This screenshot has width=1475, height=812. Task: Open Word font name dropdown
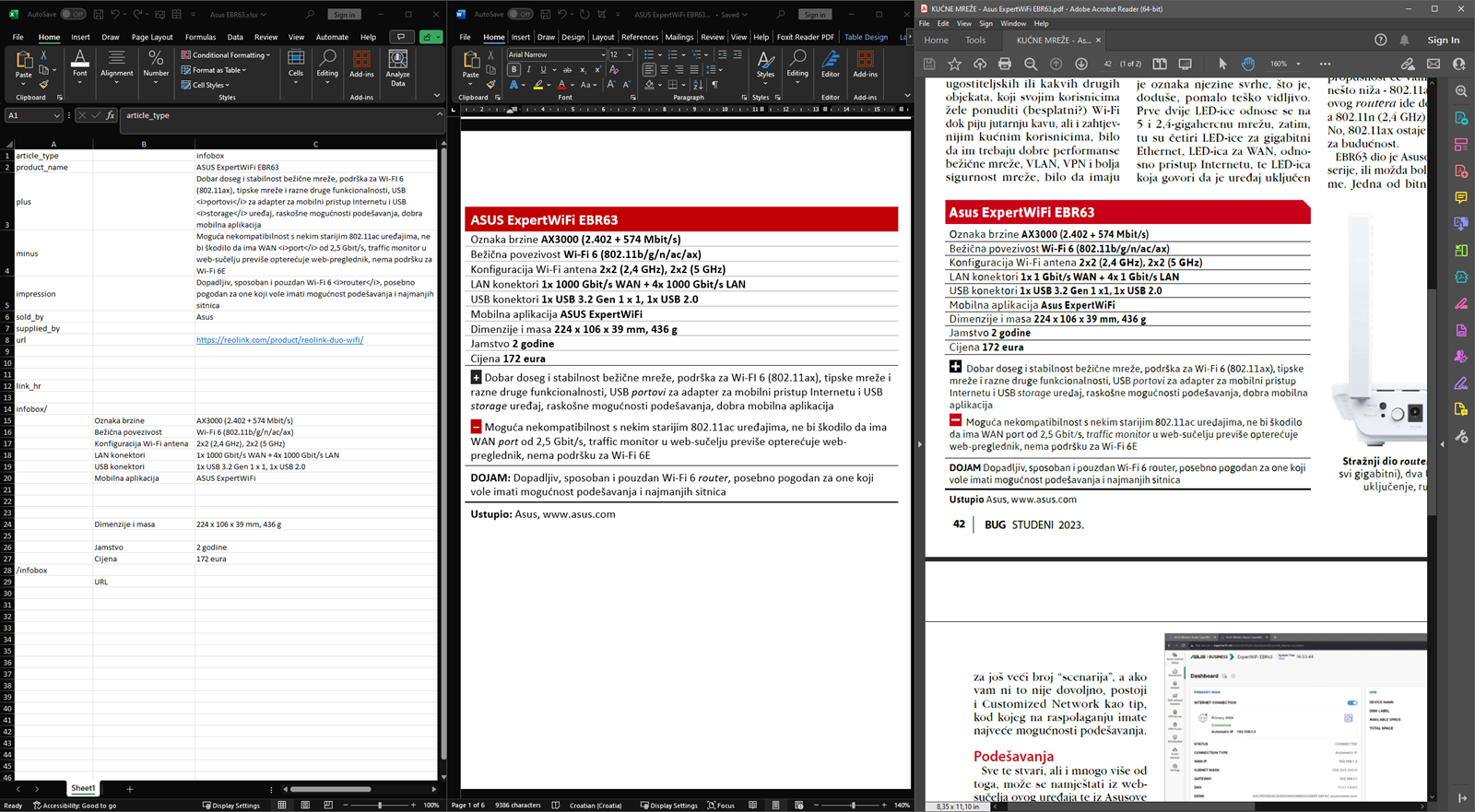[603, 54]
